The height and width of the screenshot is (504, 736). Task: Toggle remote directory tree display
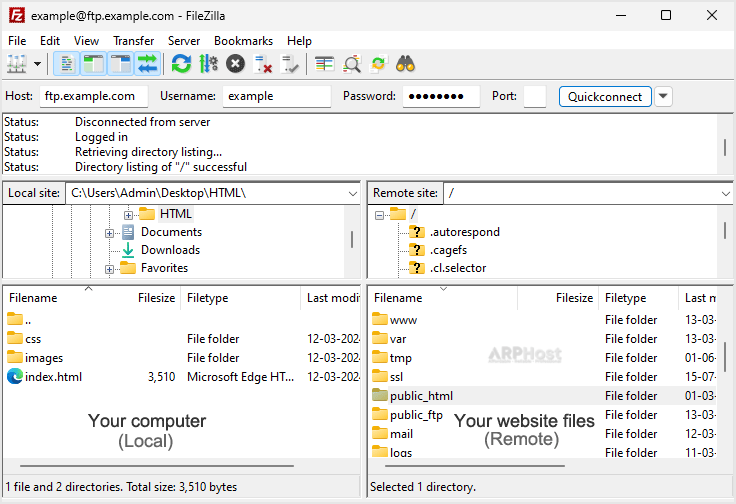point(121,64)
